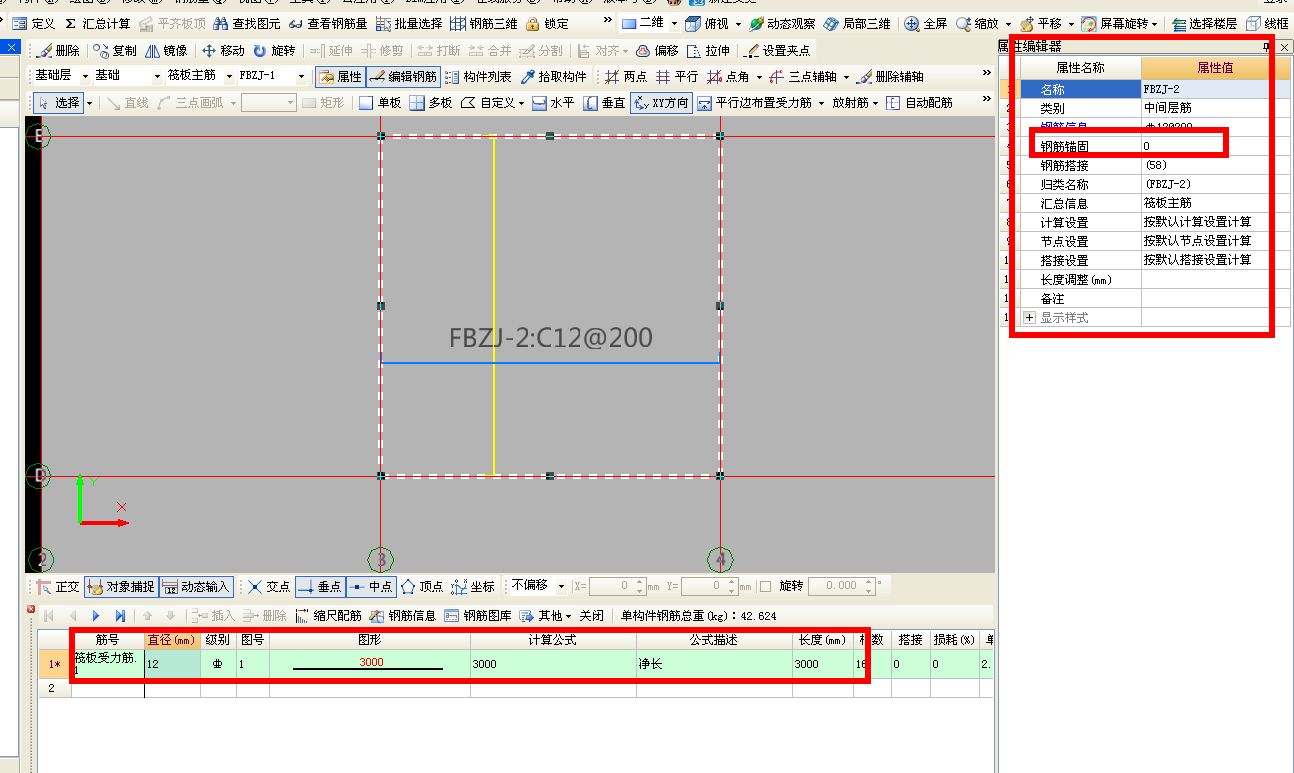
Task: Open 钢筋图库 rebar library
Action: 478,616
